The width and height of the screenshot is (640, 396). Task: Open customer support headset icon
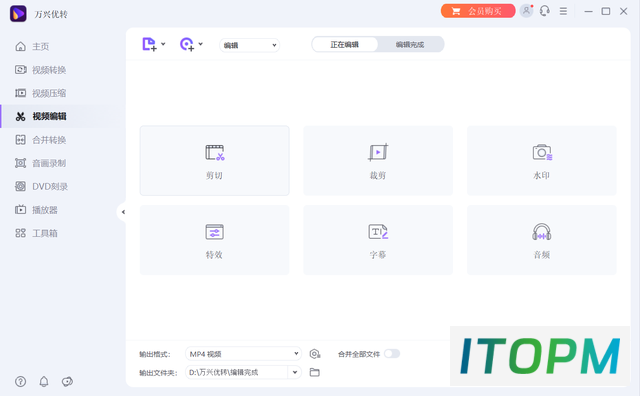[x=544, y=11]
